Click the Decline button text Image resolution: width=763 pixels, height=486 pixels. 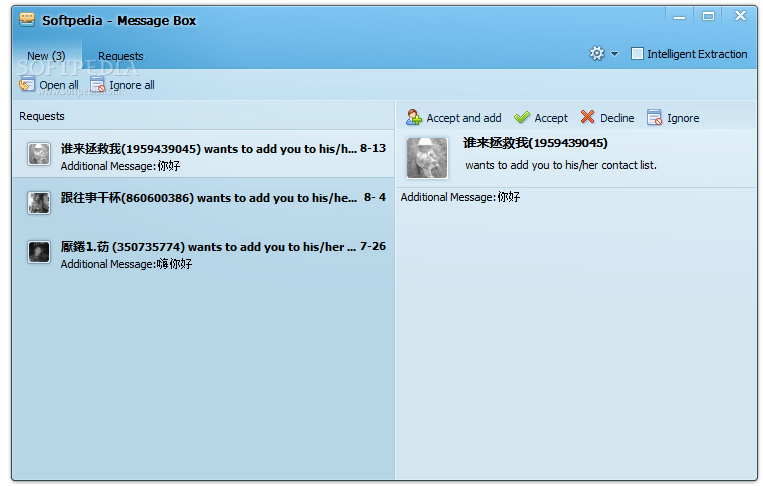click(x=617, y=118)
